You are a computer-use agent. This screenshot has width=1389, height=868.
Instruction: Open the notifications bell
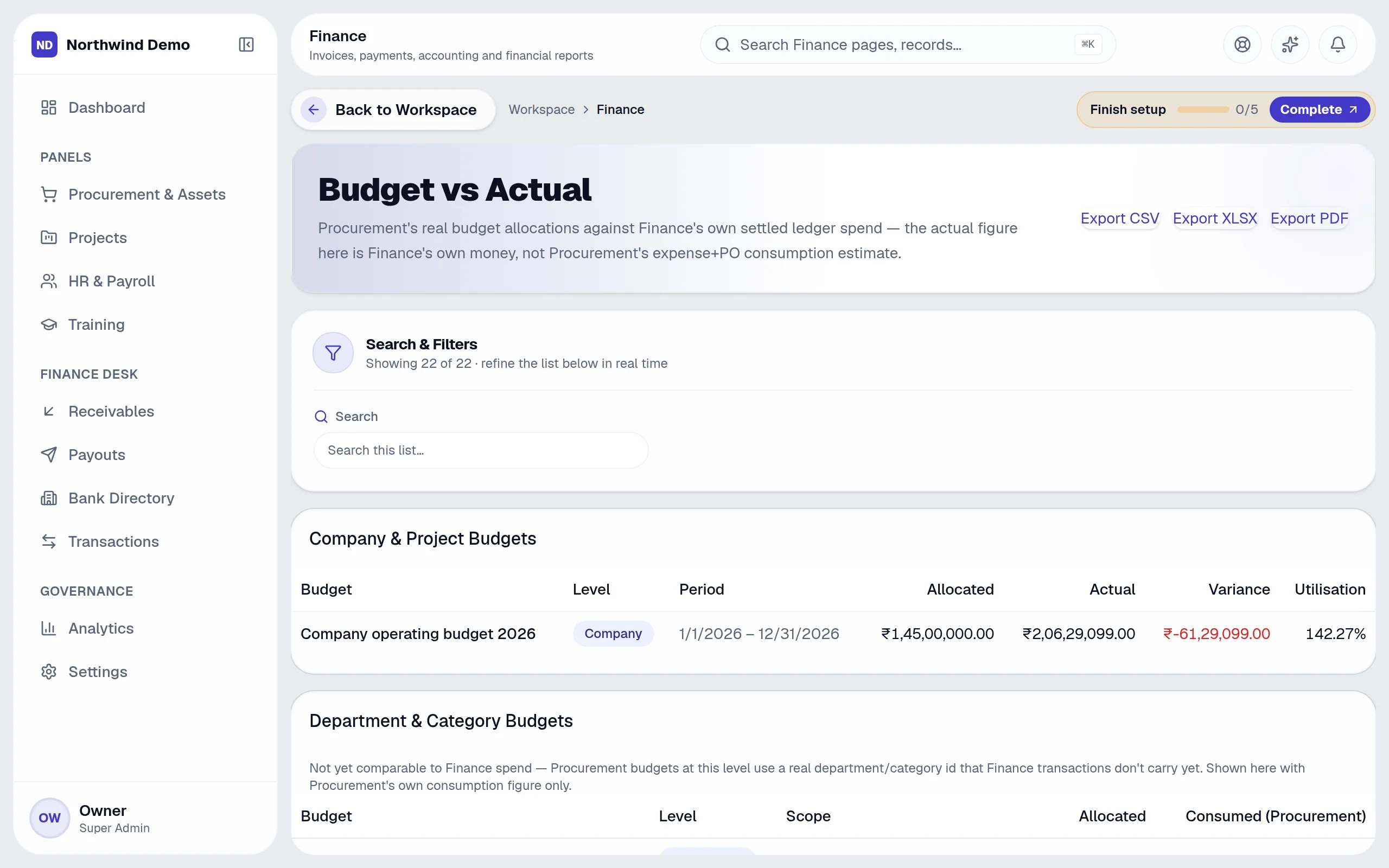[x=1337, y=44]
